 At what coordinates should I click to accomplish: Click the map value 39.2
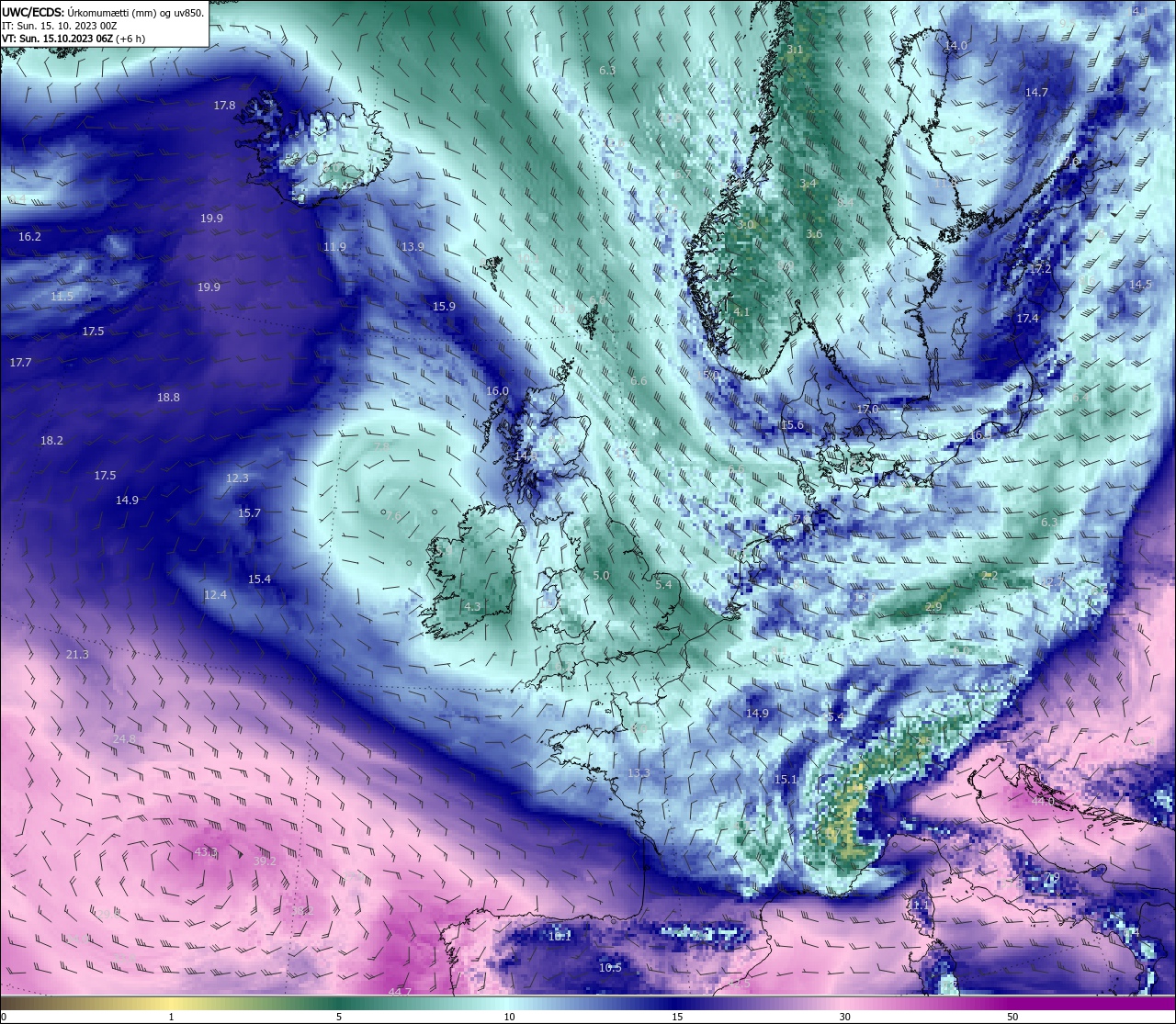(x=265, y=861)
